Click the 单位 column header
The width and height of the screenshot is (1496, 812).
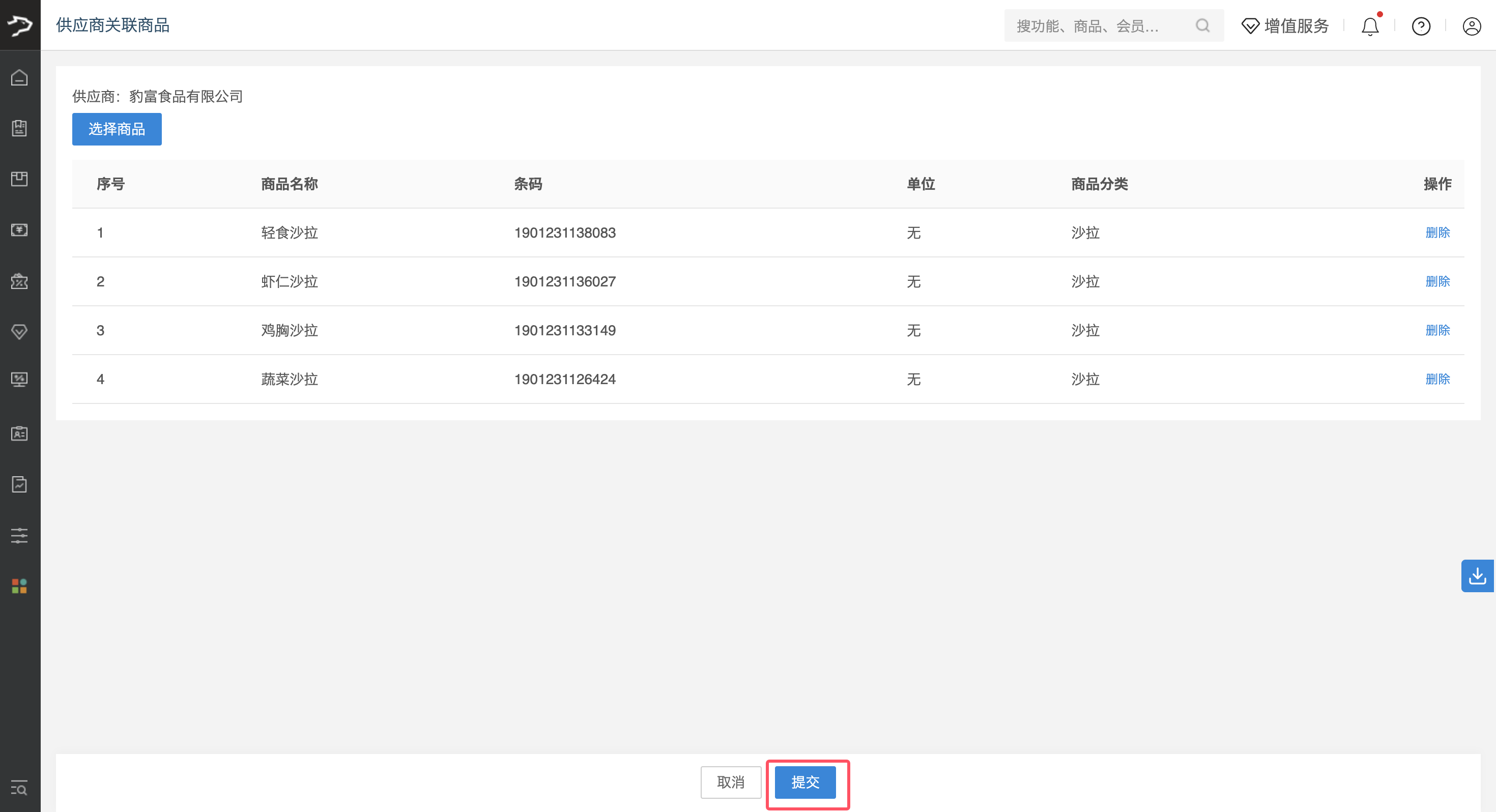pos(921,184)
